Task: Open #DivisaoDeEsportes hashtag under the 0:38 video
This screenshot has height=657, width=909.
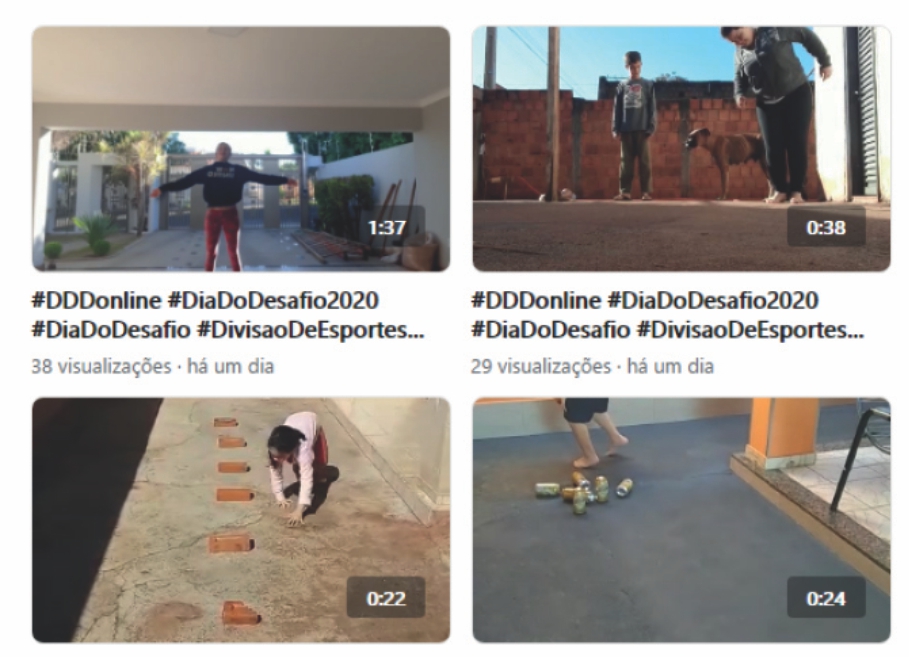Action: coord(751,330)
